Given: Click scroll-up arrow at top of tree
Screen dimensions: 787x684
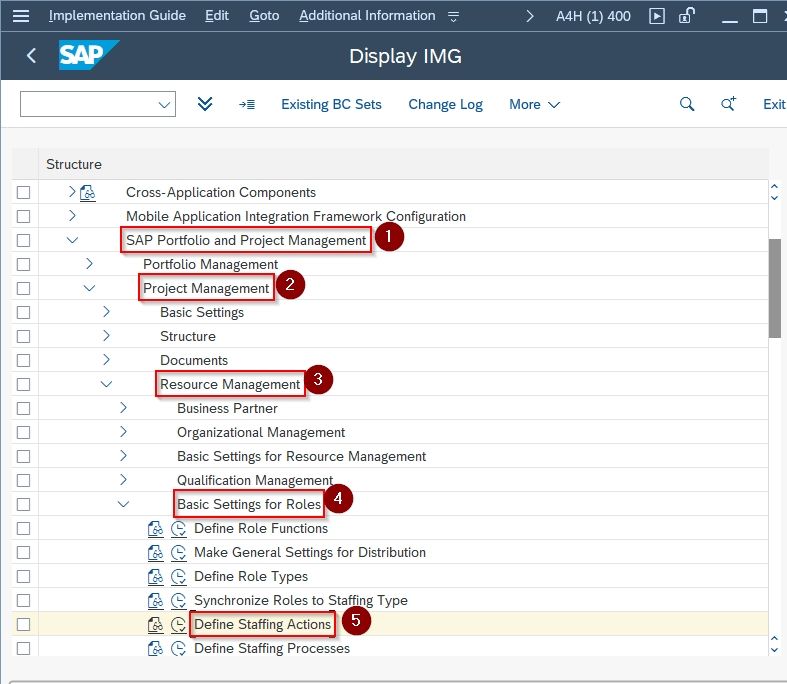Looking at the screenshot, I should point(774,187).
